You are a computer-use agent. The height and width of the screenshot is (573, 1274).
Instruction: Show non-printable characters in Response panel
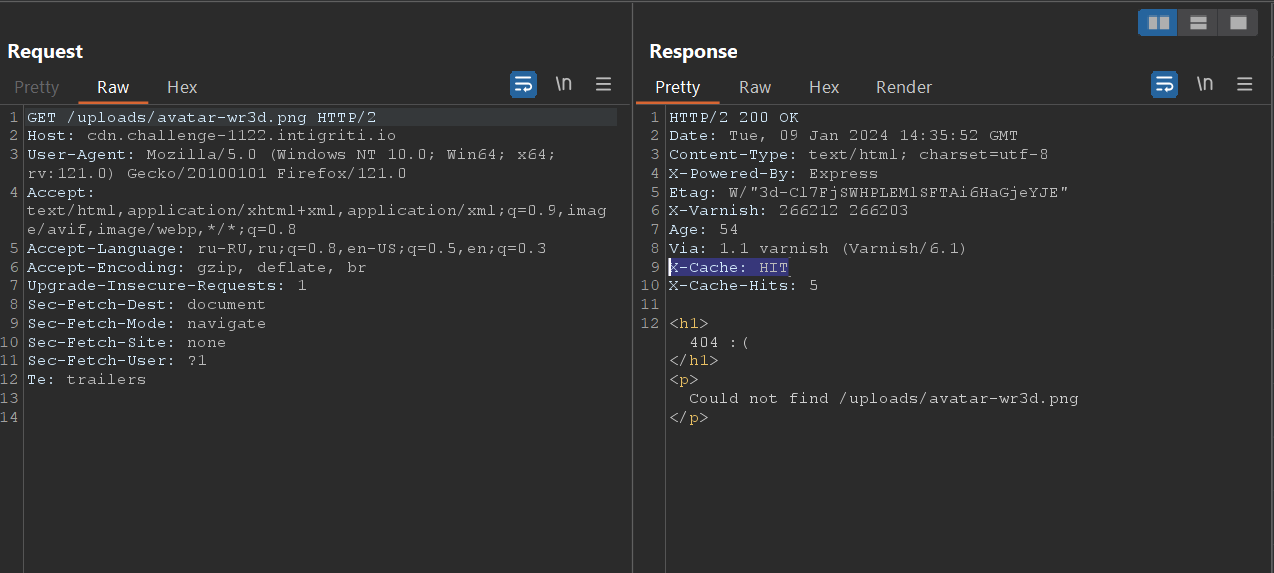point(1205,85)
